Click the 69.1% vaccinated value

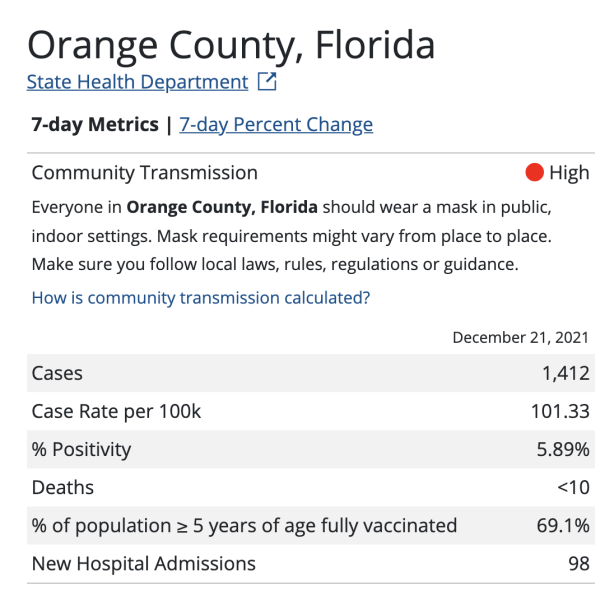565,525
